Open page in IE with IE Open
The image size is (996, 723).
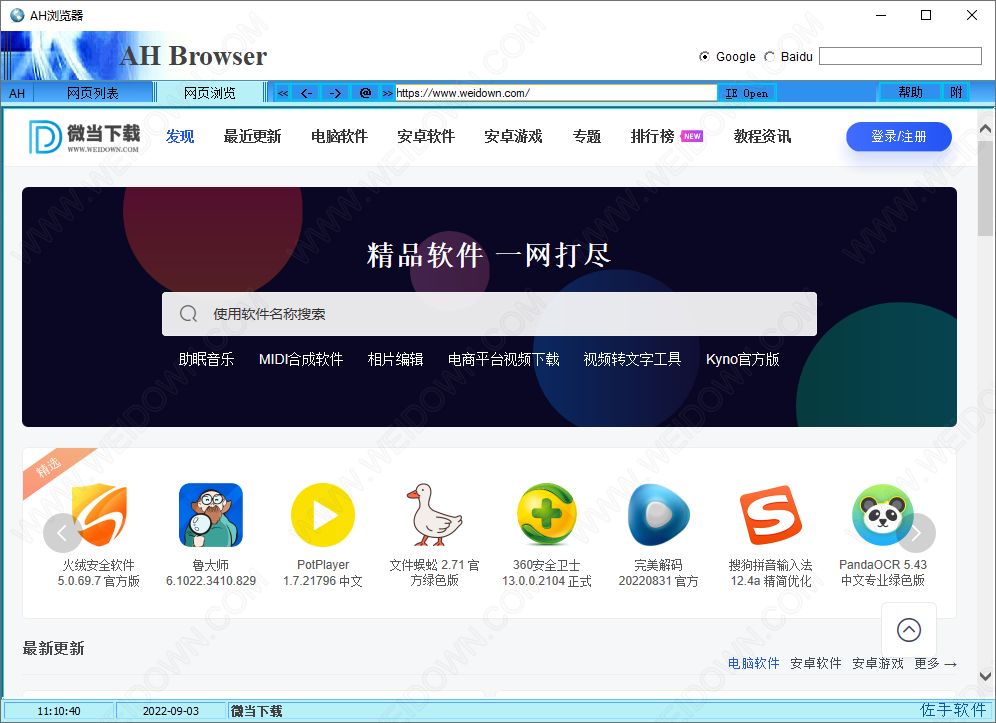(746, 93)
